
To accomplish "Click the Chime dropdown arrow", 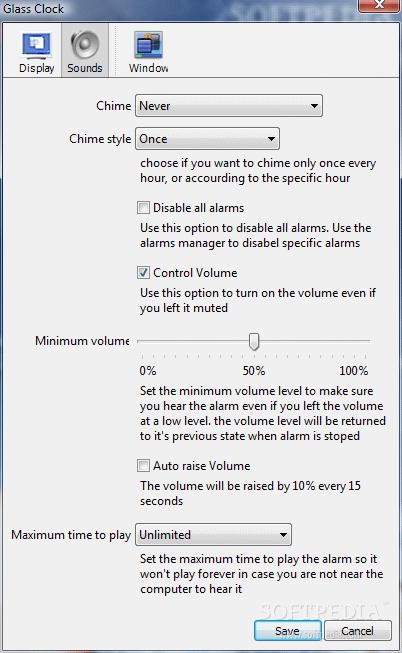I will [315, 106].
